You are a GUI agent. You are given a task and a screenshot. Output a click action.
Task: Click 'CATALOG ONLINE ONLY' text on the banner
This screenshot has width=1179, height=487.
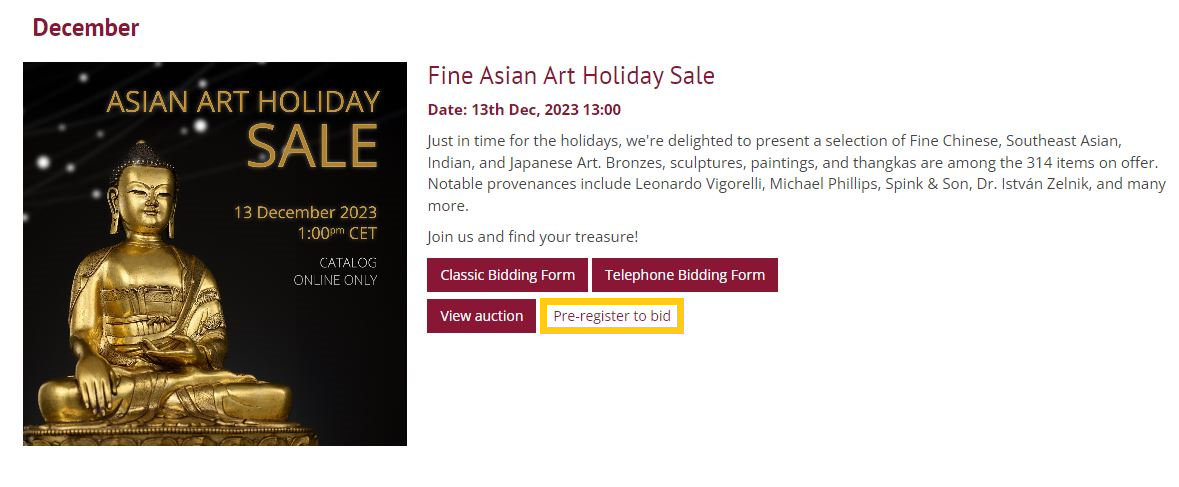[336, 271]
